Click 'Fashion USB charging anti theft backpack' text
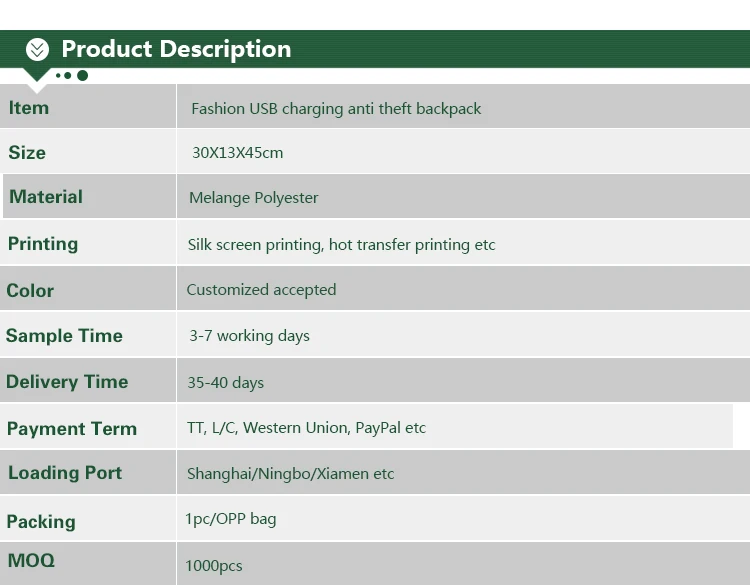The height and width of the screenshot is (585, 750). click(336, 108)
